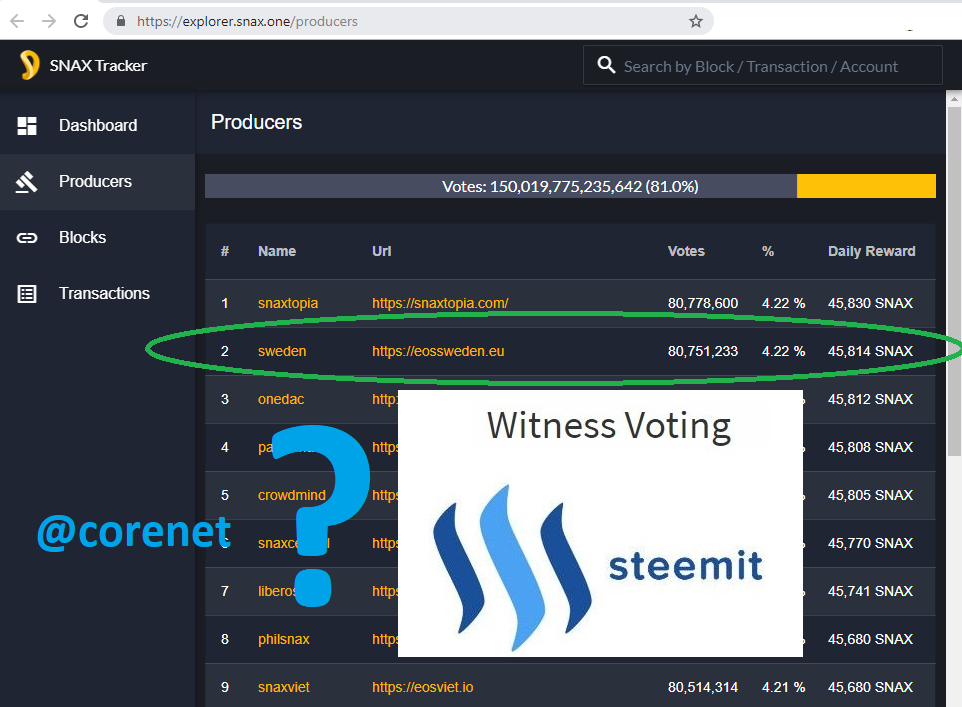Focus Search by Block / Transaction / Account field

click(762, 65)
